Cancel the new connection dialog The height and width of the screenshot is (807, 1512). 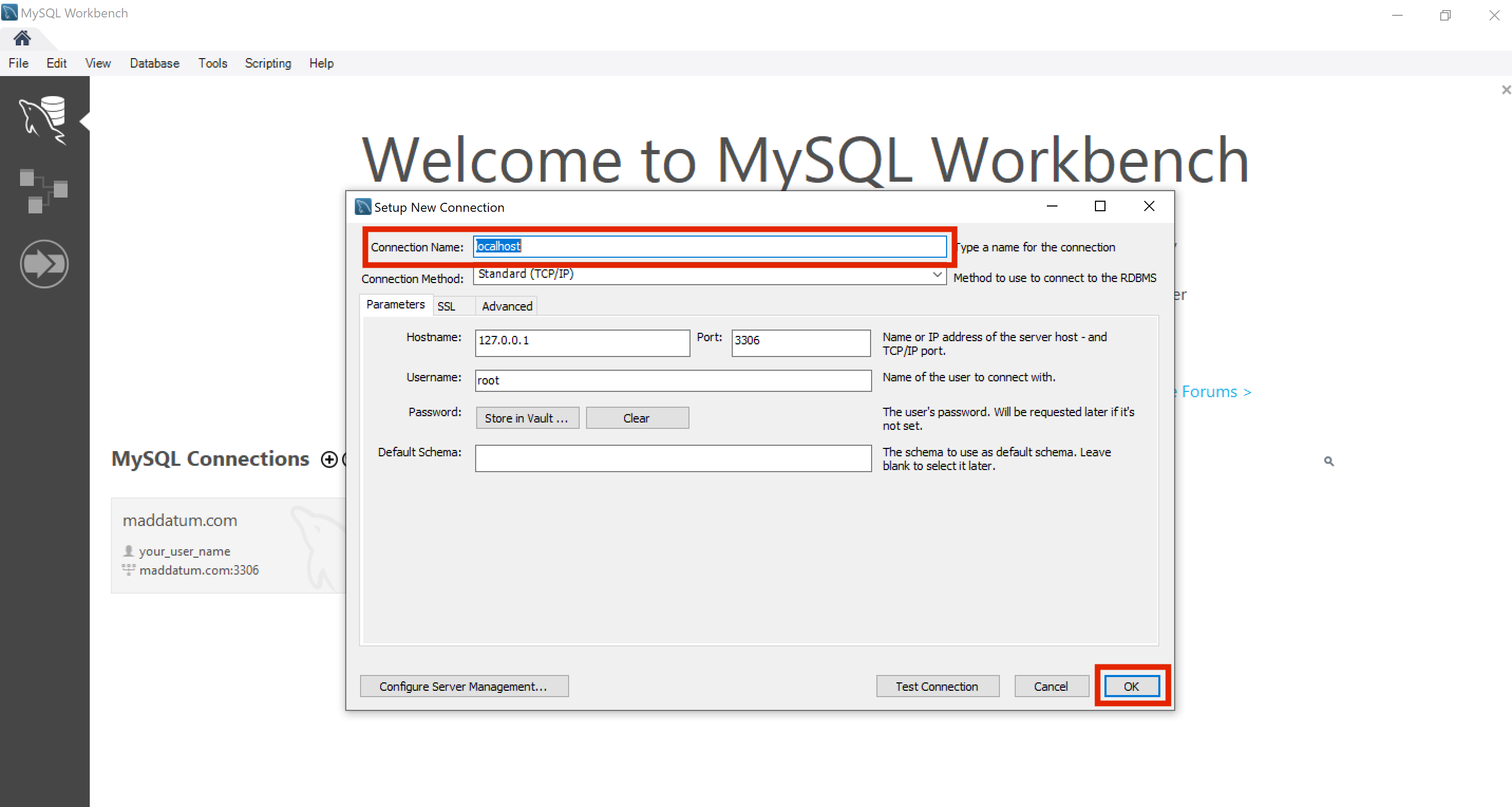click(x=1051, y=686)
